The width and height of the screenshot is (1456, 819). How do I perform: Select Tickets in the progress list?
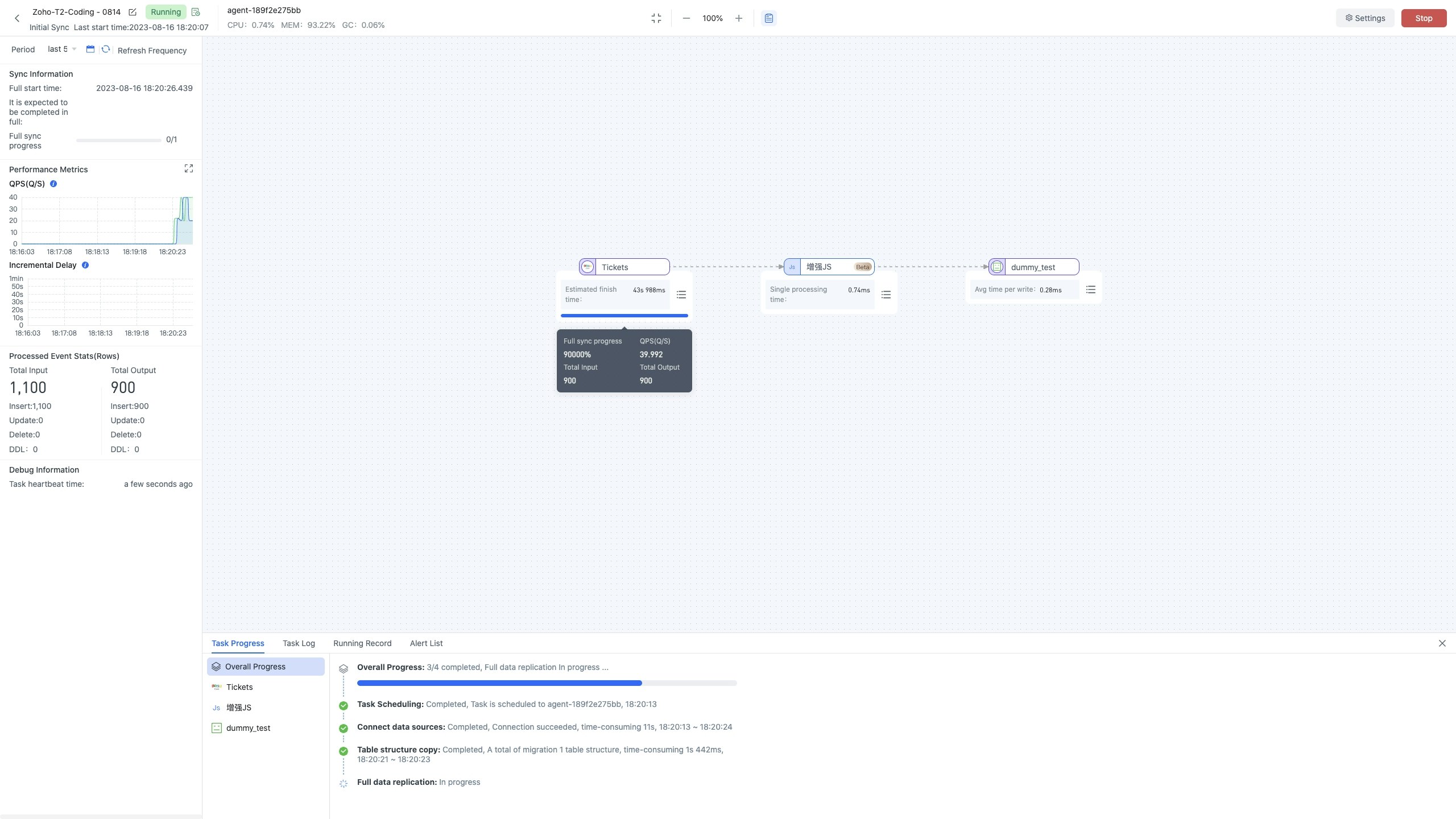(266, 687)
